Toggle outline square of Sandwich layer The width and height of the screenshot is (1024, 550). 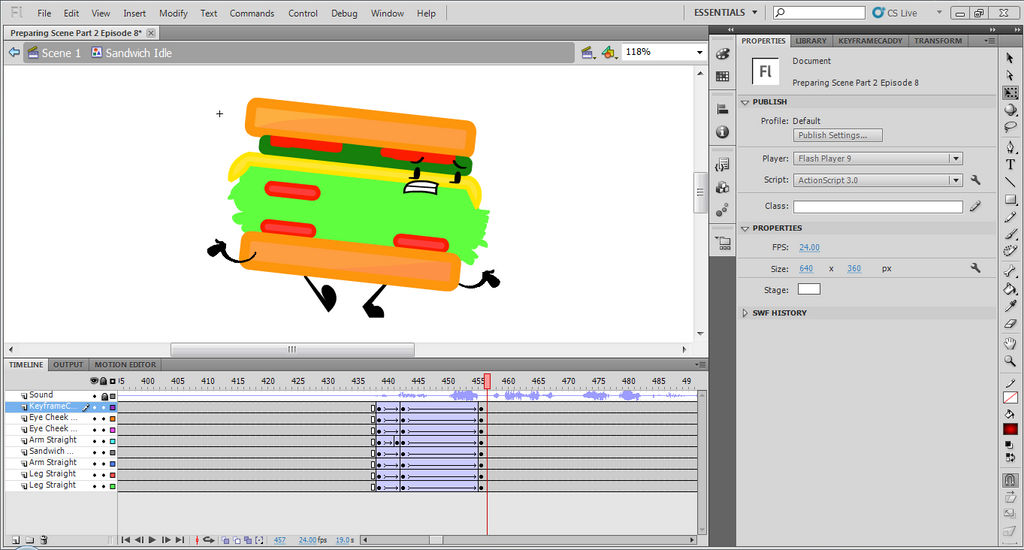[112, 451]
